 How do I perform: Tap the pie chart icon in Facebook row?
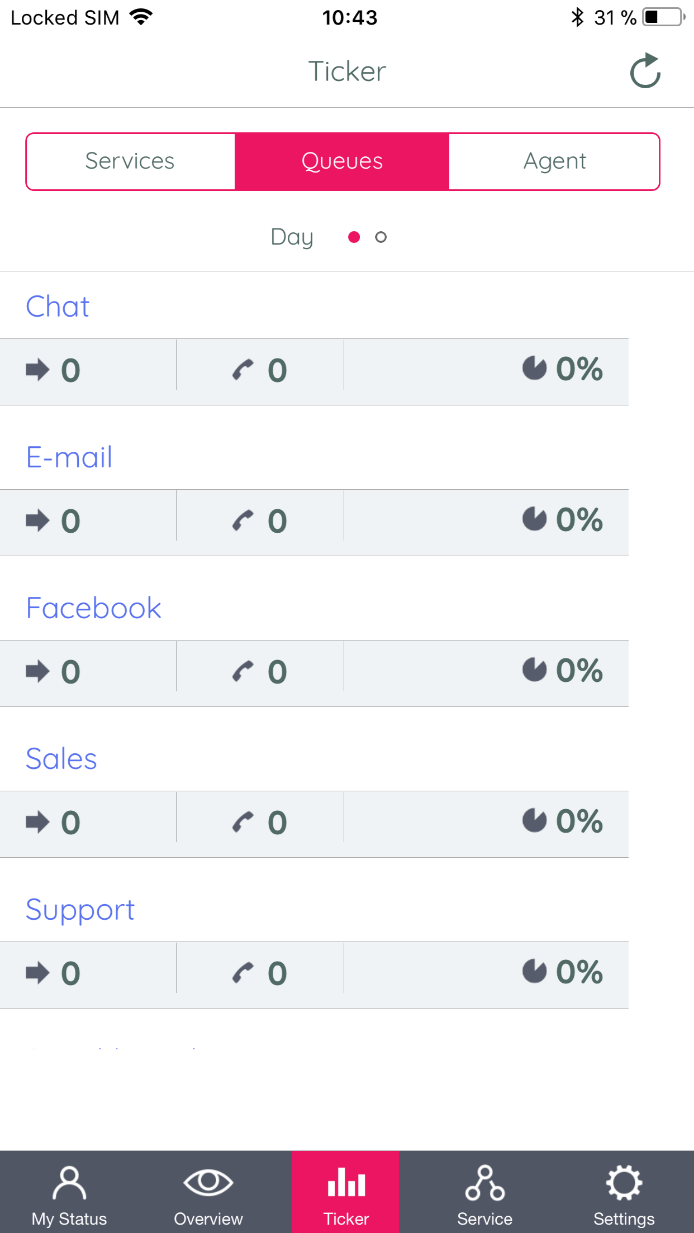pyautogui.click(x=535, y=670)
